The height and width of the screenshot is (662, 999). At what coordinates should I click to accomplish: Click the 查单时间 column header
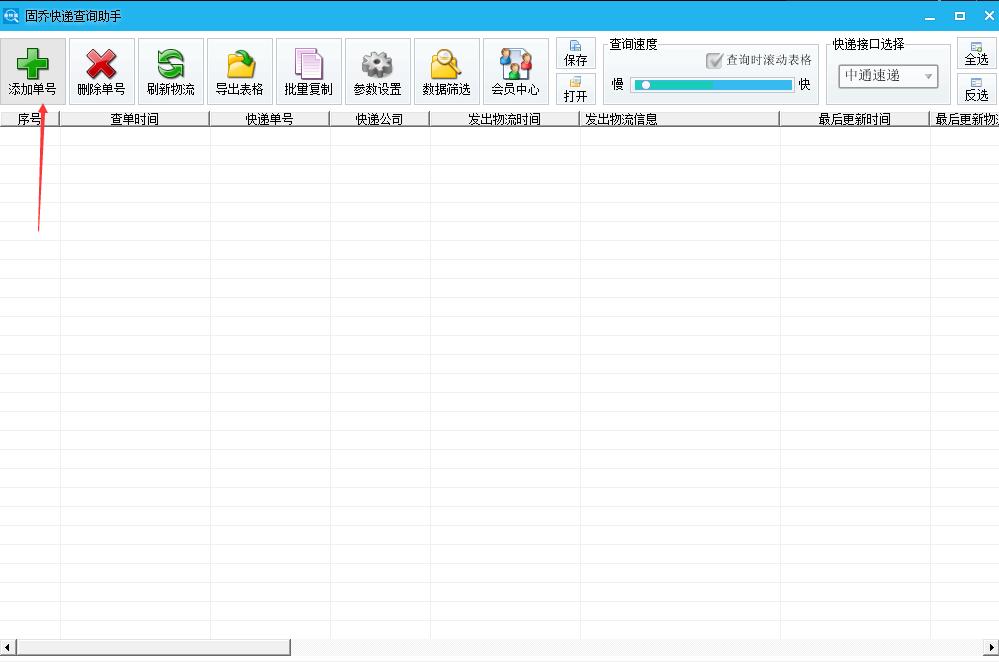tap(135, 118)
